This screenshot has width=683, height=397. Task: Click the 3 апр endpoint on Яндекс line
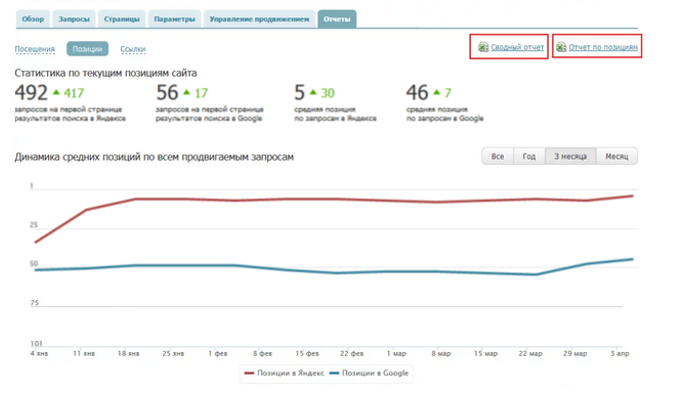(632, 196)
